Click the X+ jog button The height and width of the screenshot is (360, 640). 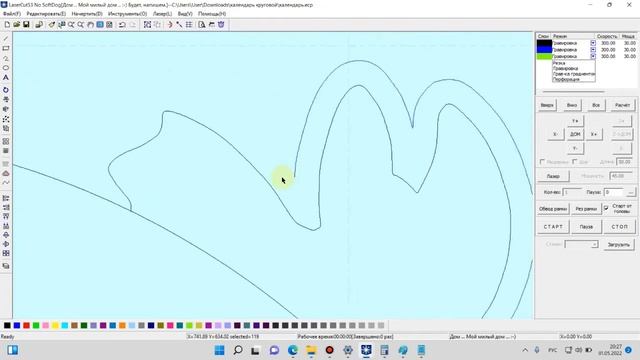(594, 134)
